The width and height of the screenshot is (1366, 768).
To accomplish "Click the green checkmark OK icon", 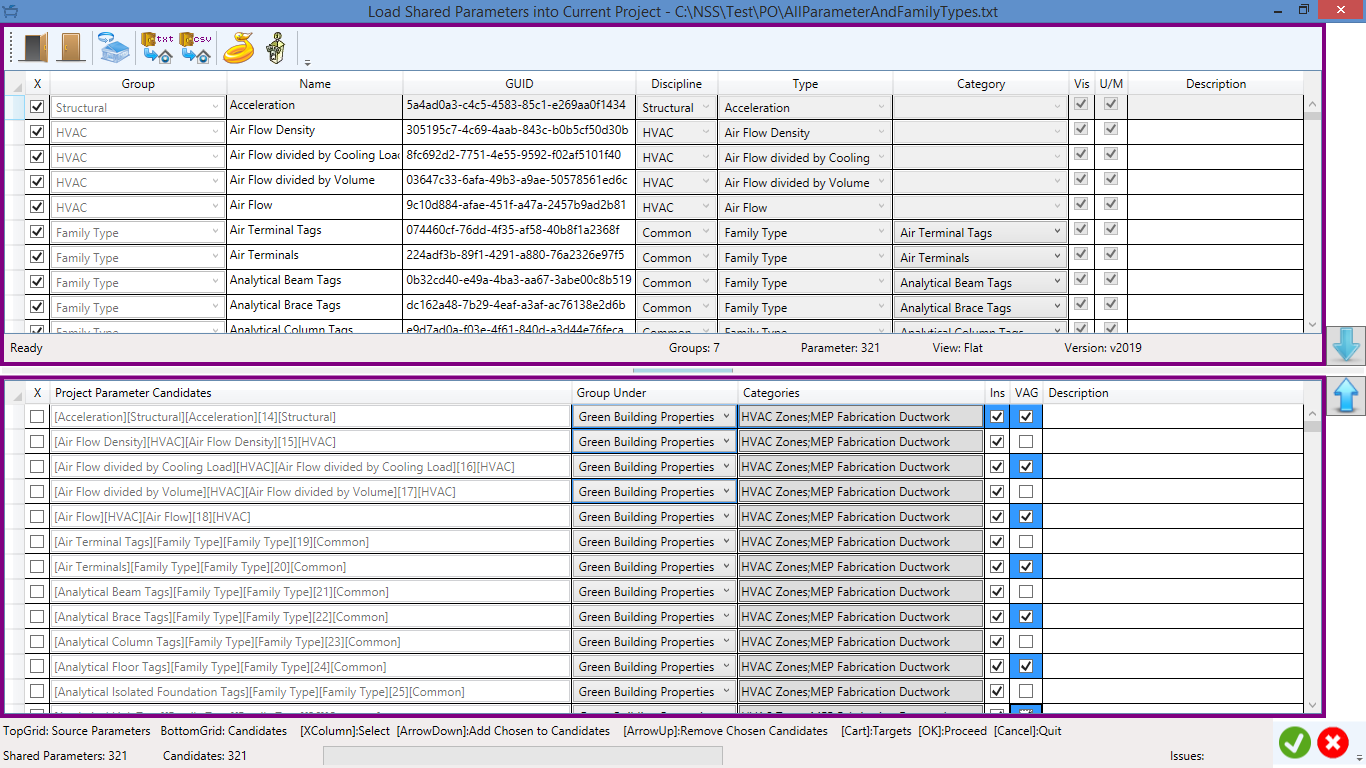I will point(1295,743).
